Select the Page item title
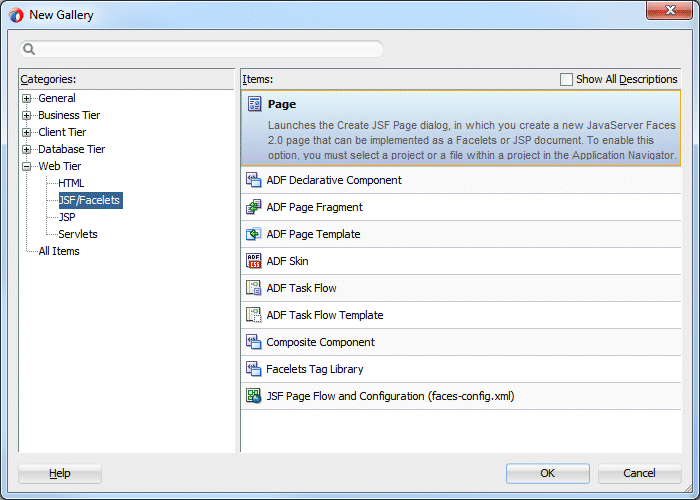Image resolution: width=700 pixels, height=500 pixels. coord(282,104)
